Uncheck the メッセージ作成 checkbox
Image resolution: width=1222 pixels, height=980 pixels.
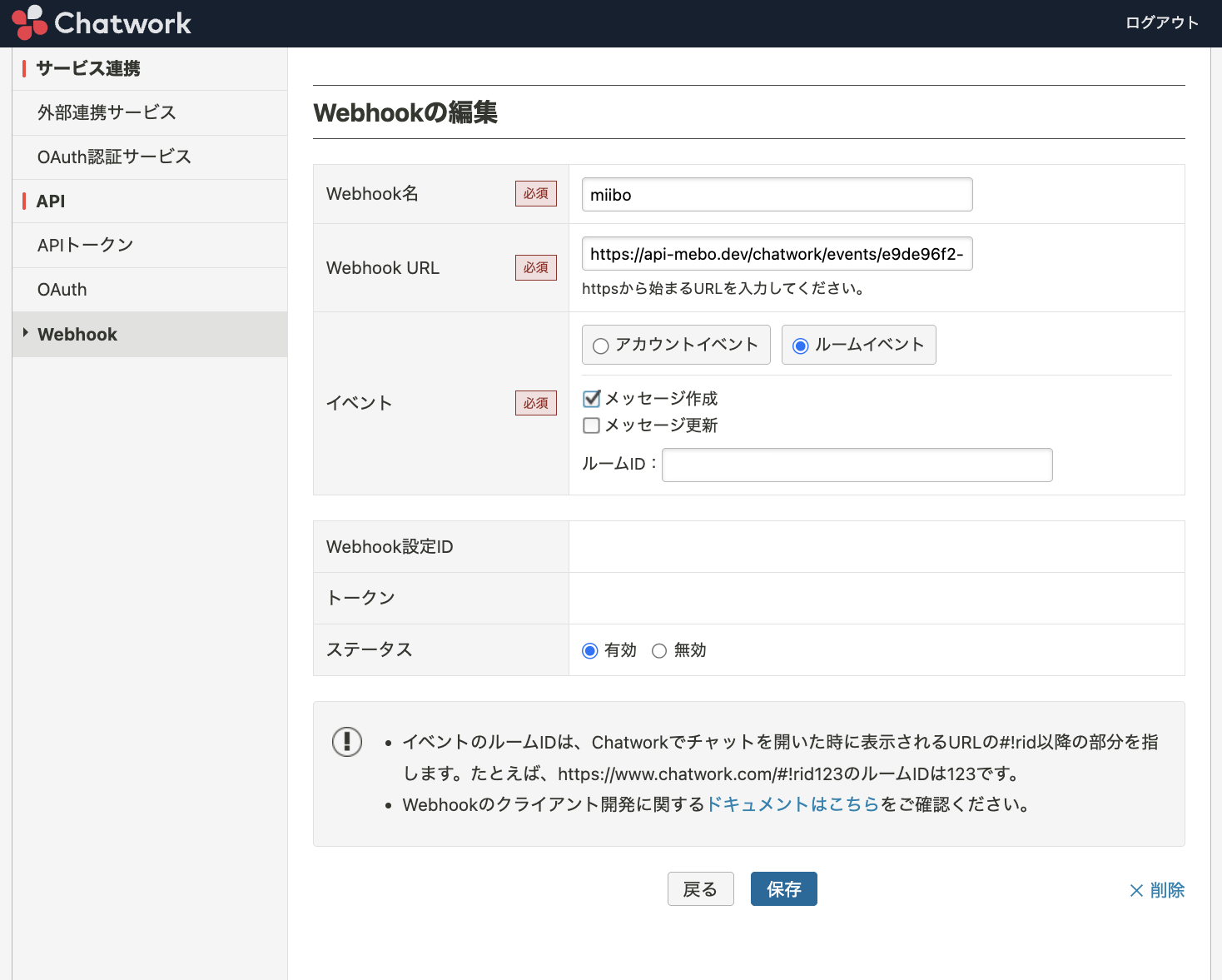(592, 399)
